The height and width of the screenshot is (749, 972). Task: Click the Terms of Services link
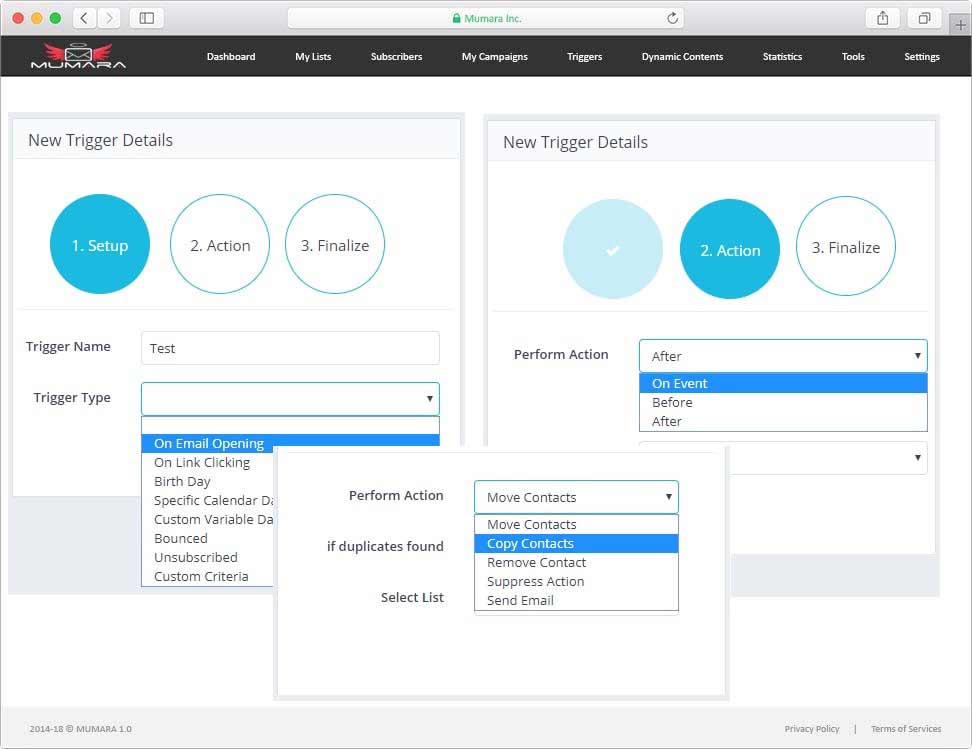(x=905, y=729)
